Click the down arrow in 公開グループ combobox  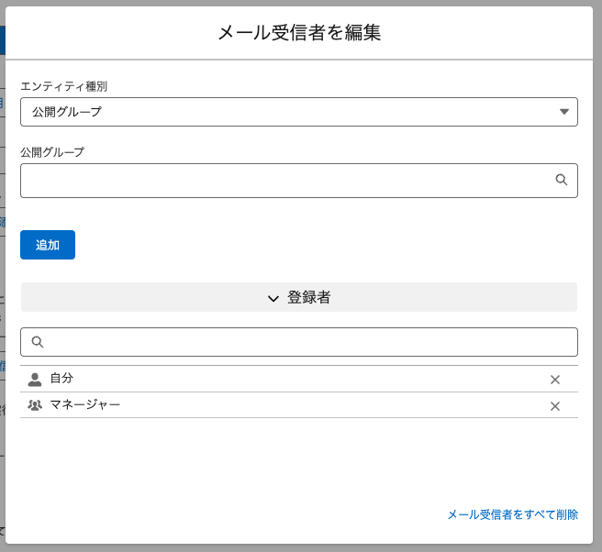[x=564, y=112]
